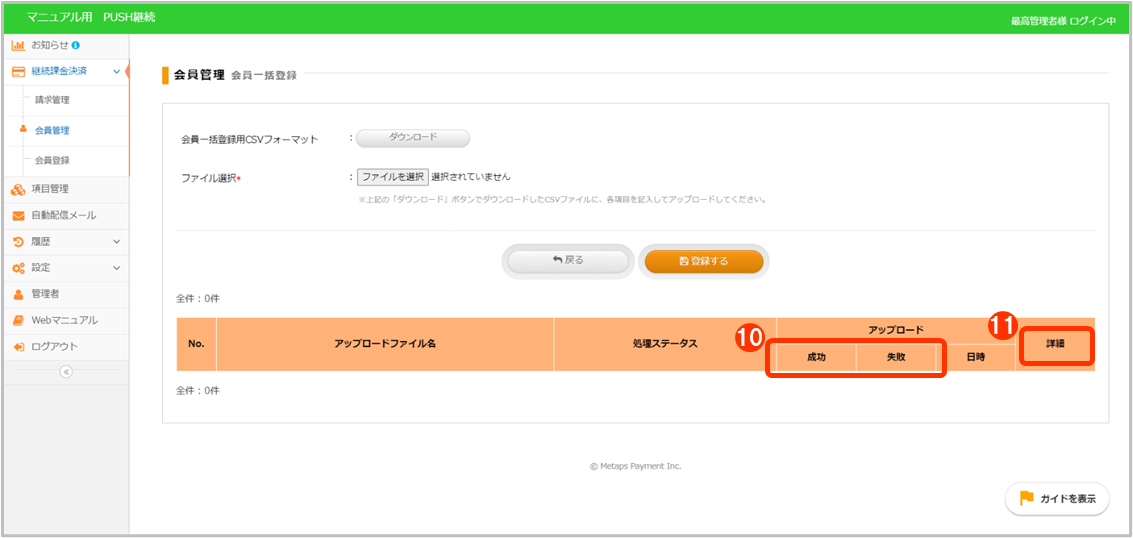The width and height of the screenshot is (1133, 538).
Task: Expand the 履歴 menu chevron
Action: [x=117, y=242]
